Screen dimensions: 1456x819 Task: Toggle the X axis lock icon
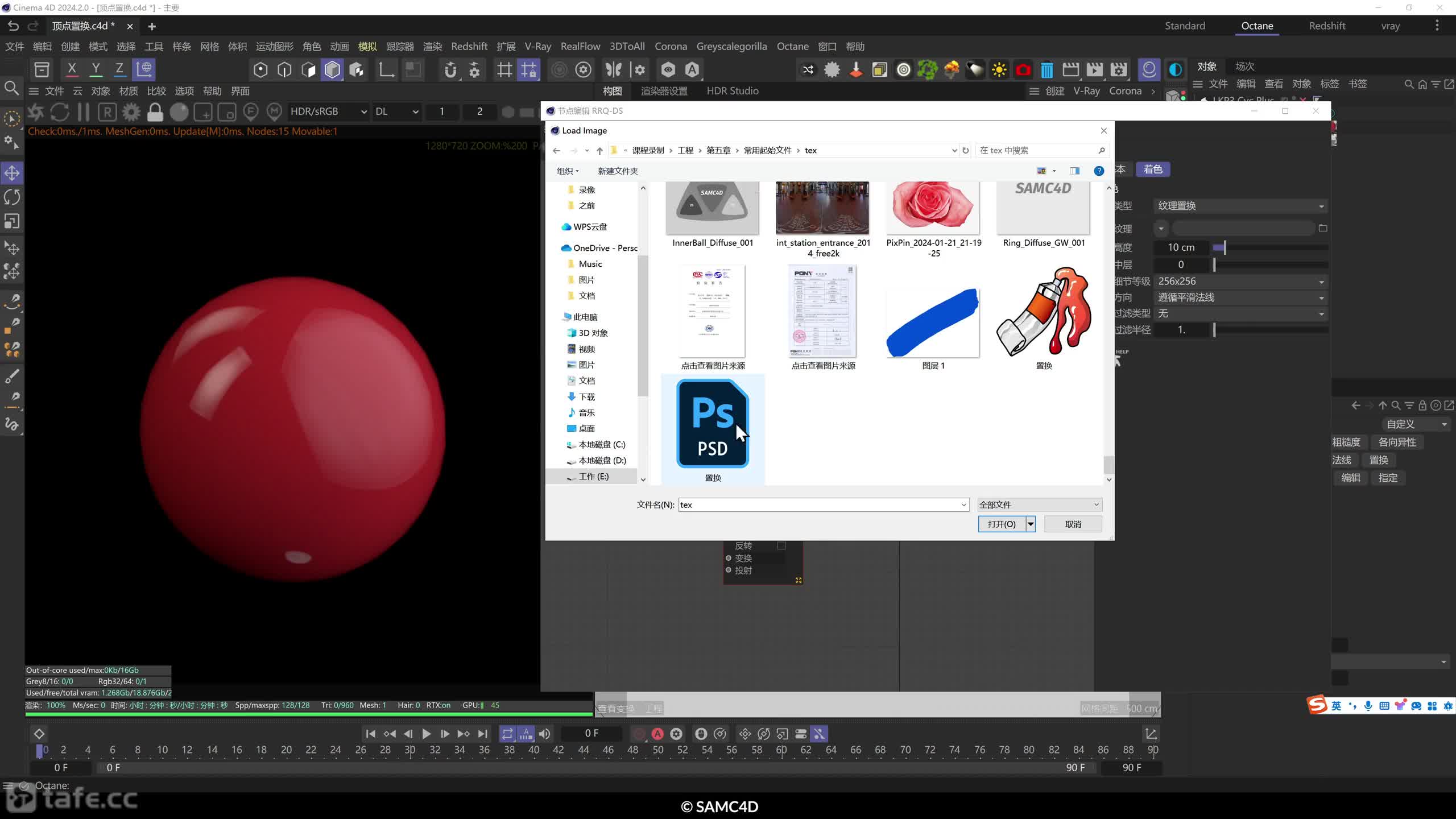[x=72, y=69]
